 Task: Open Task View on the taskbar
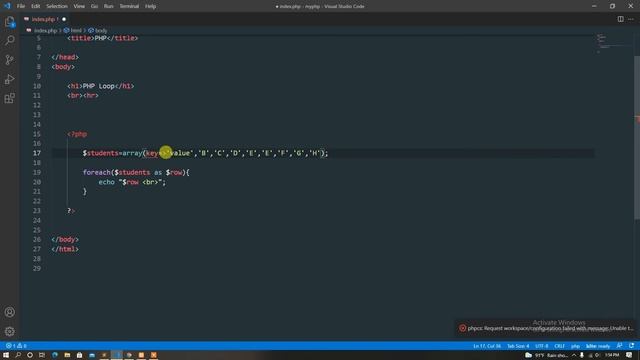[42, 355]
